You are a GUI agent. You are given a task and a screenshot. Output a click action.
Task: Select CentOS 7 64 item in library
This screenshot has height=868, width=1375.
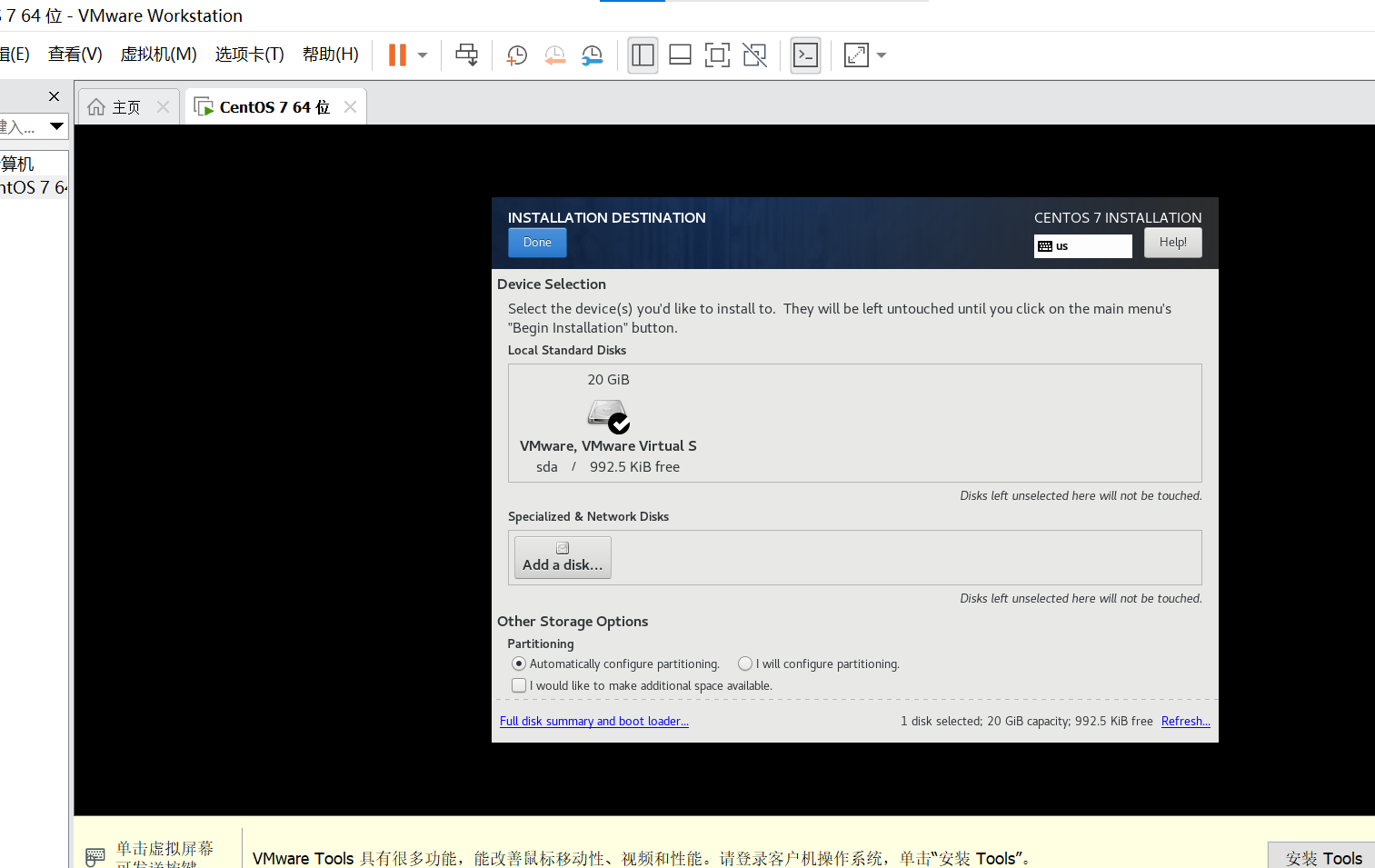click(x=35, y=187)
